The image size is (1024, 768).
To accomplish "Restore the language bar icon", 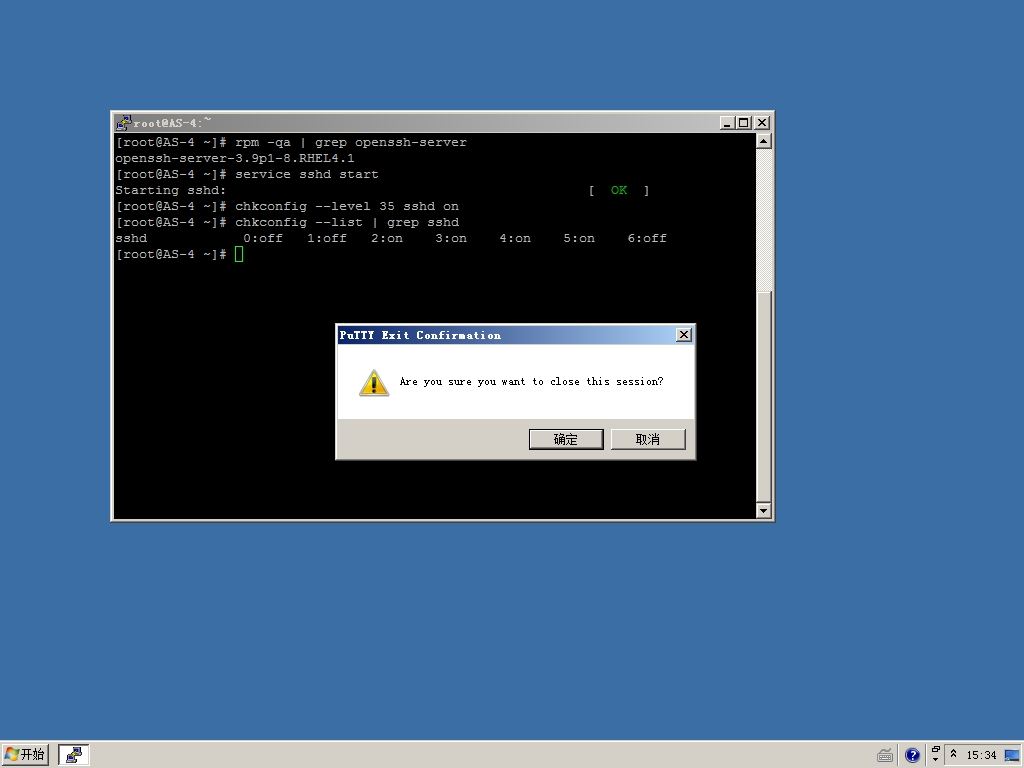I will (x=935, y=750).
